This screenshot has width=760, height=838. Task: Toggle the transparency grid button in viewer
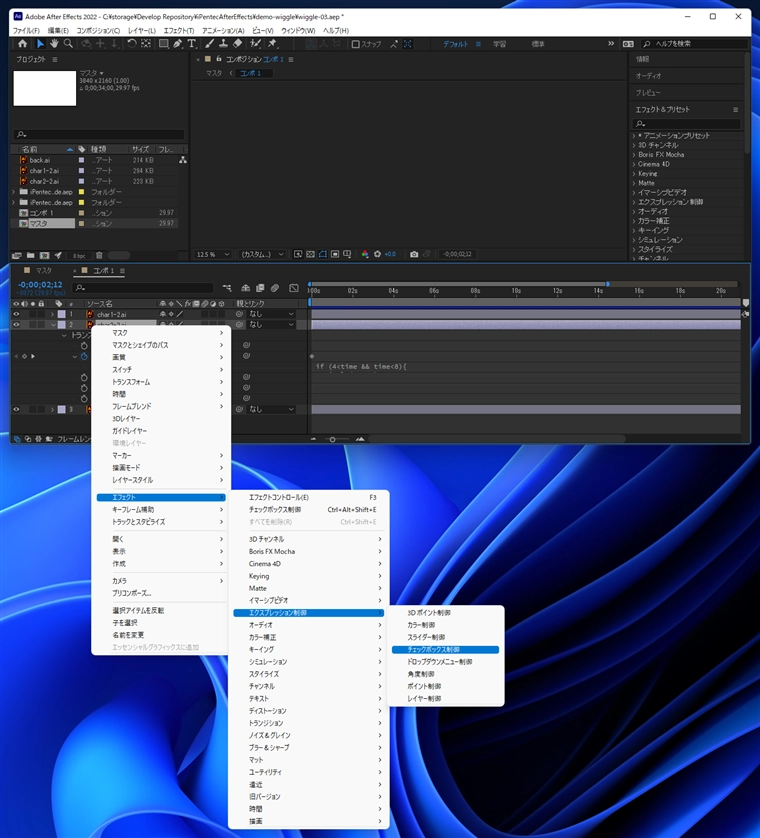[310, 254]
